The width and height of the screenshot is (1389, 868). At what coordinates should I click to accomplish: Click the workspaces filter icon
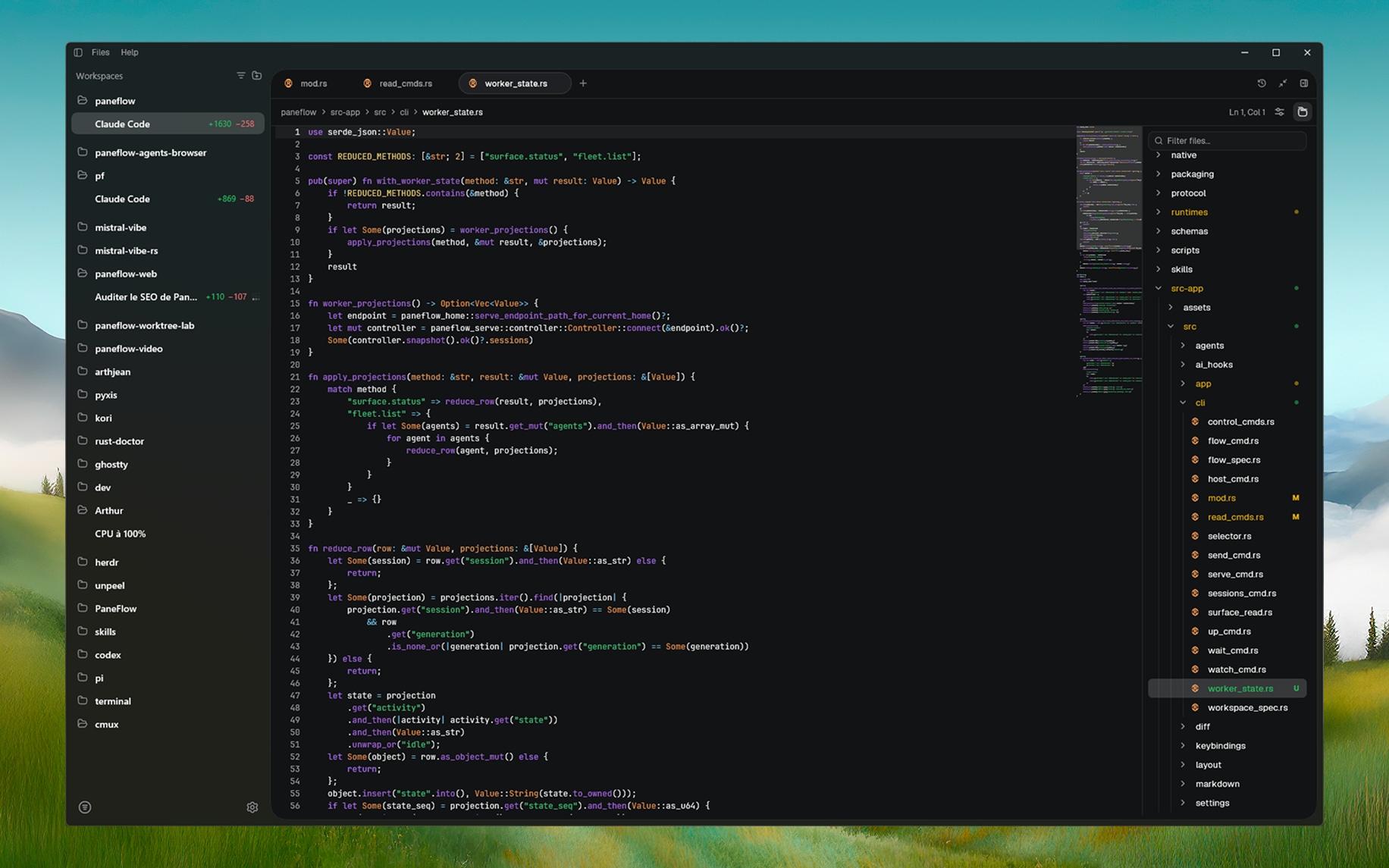click(240, 76)
